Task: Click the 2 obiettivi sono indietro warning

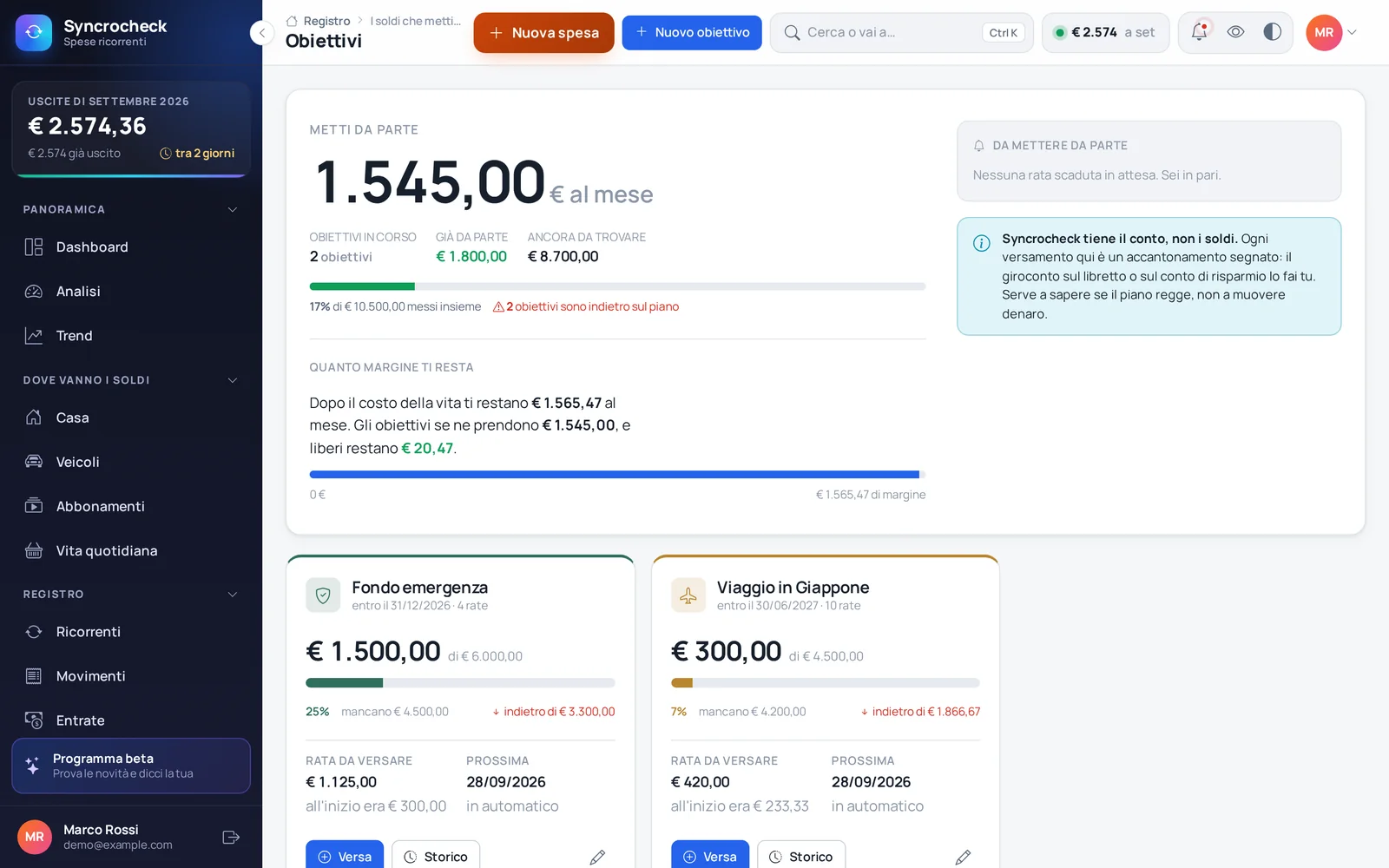Action: coord(586,306)
